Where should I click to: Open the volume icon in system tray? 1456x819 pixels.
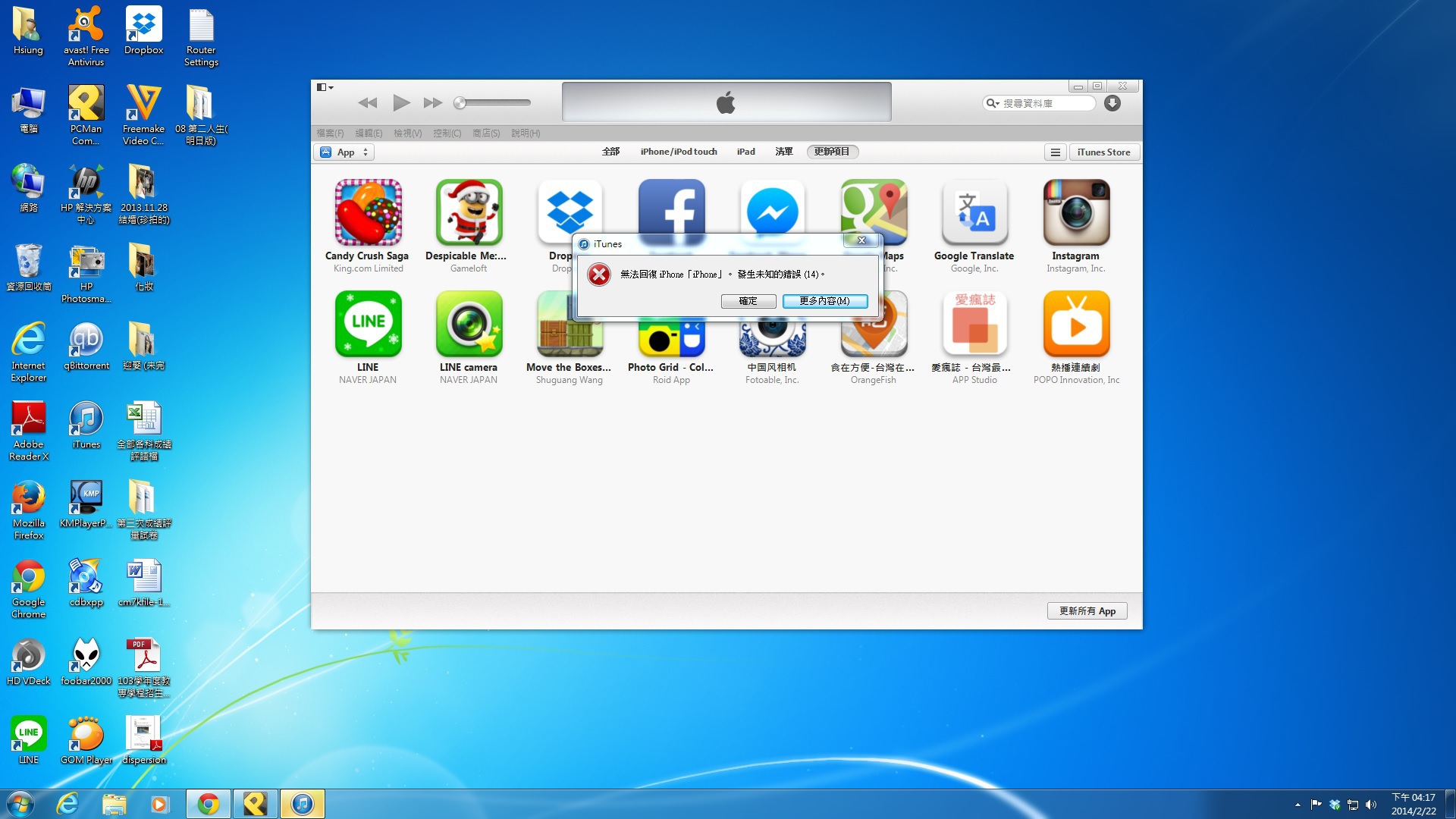(x=1371, y=805)
